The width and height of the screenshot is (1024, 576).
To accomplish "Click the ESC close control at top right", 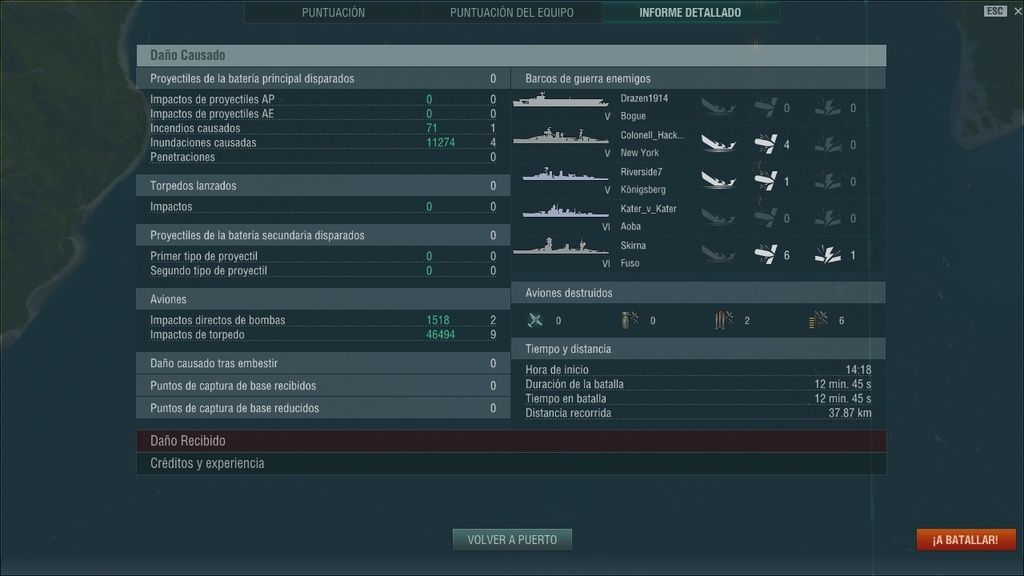I will click(995, 10).
